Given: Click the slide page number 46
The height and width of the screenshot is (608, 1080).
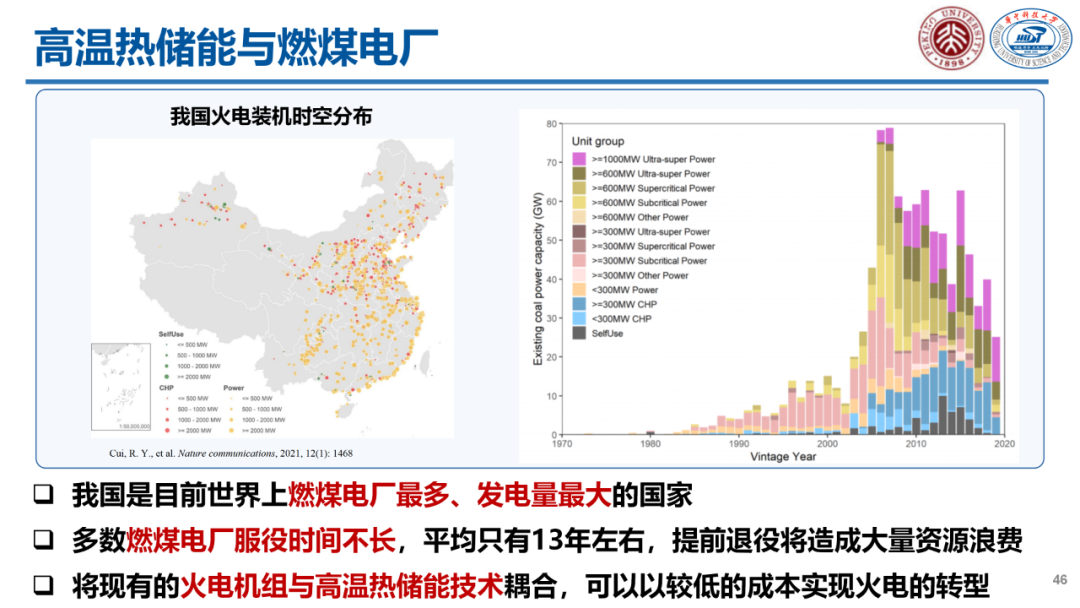Looking at the screenshot, I should (1061, 580).
